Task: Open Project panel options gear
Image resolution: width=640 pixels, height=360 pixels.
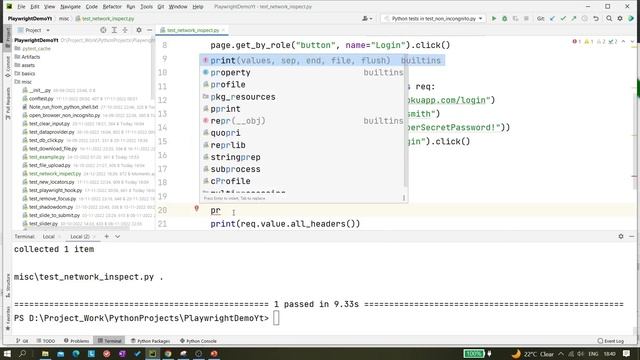Action: tap(139, 30)
